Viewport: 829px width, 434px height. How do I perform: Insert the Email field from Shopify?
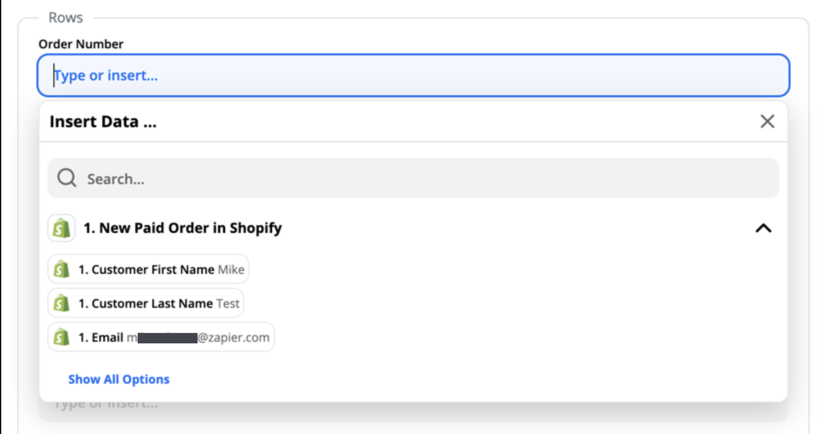pos(161,337)
